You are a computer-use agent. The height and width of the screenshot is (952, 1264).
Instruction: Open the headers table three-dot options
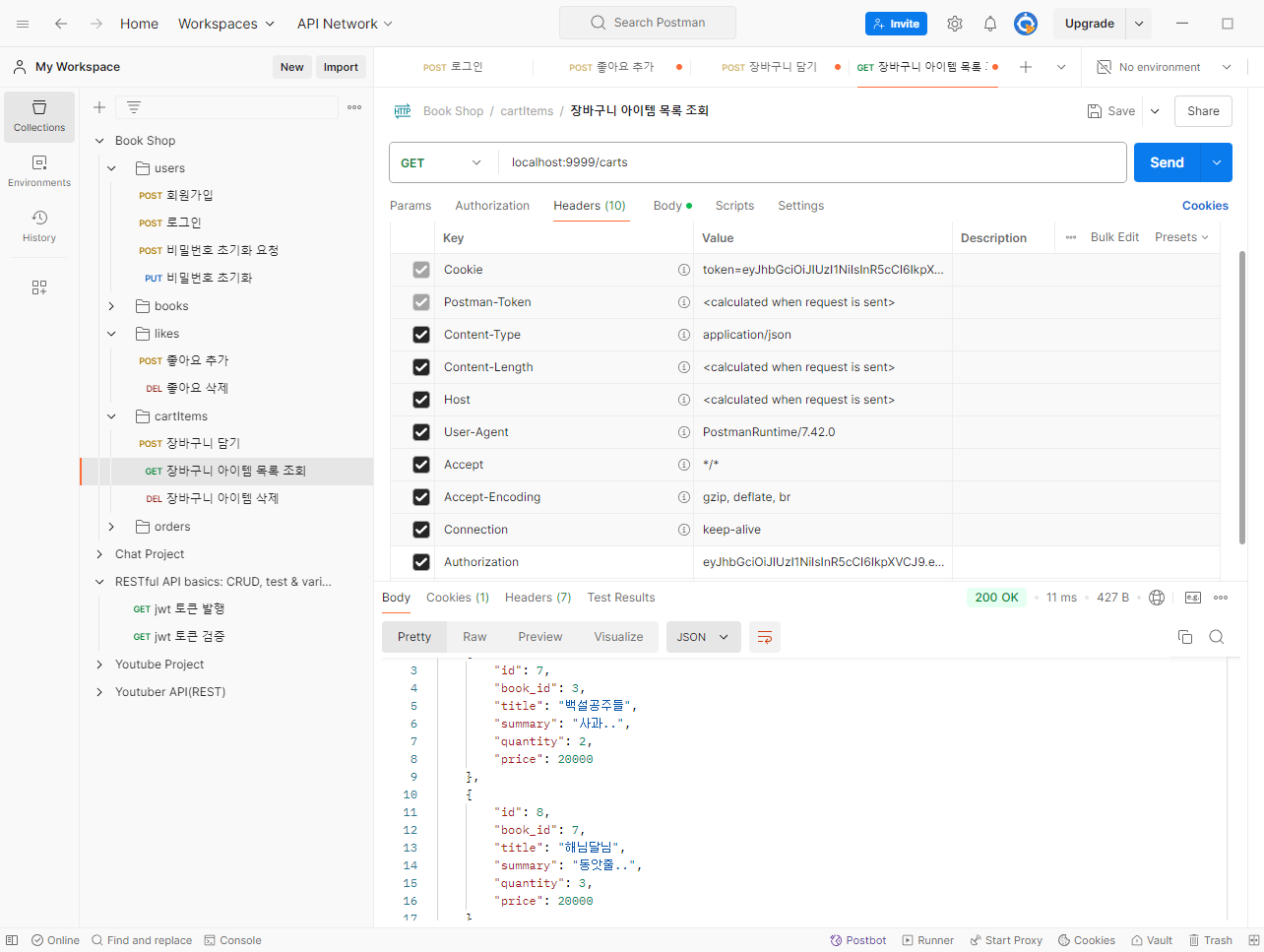coord(1071,237)
